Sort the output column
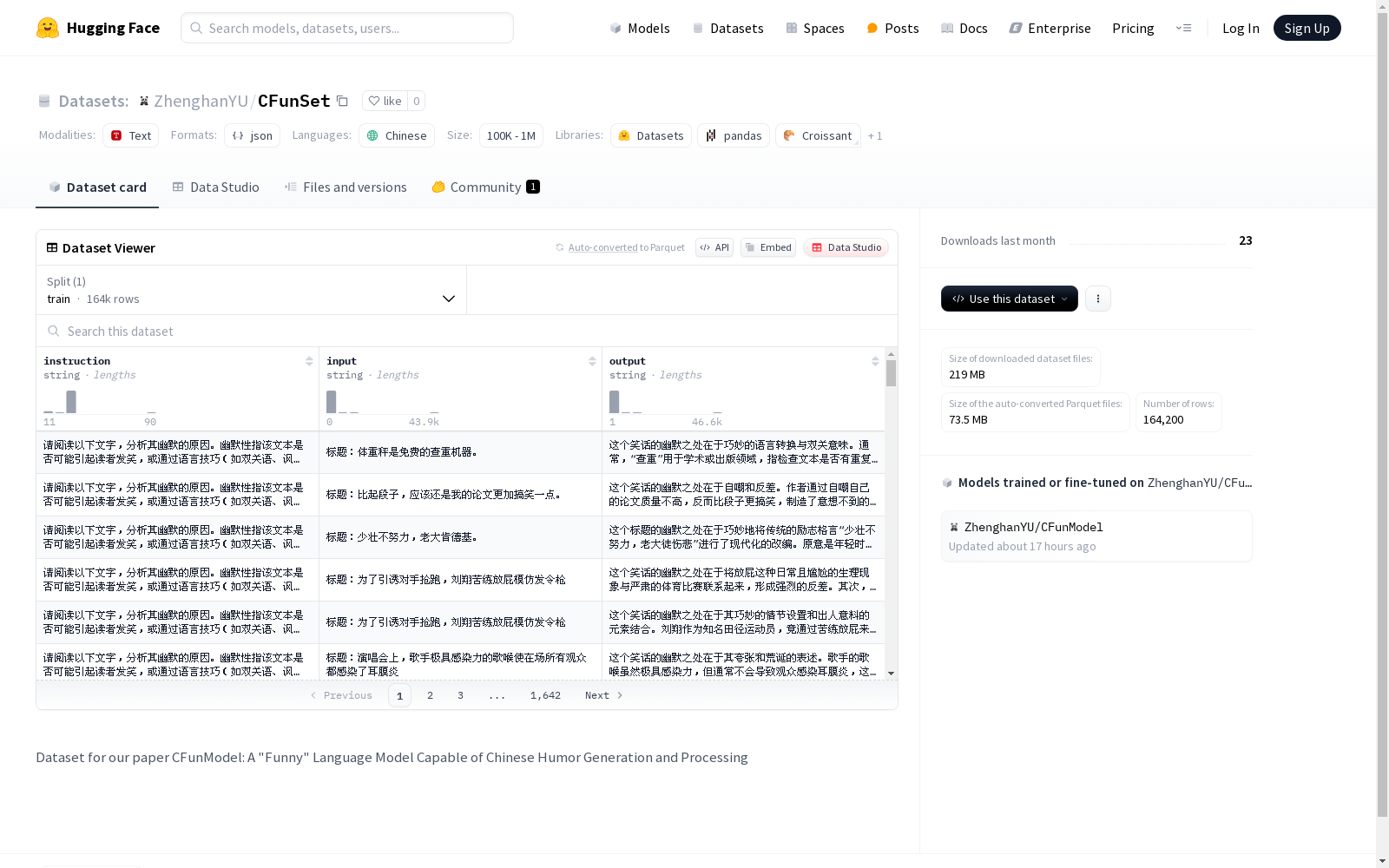 point(875,361)
